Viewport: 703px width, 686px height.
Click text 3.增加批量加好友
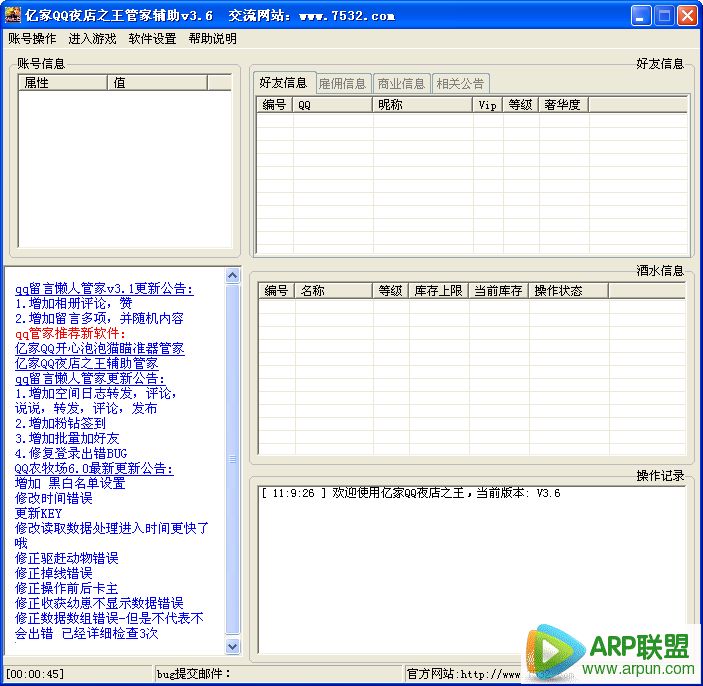67,439
